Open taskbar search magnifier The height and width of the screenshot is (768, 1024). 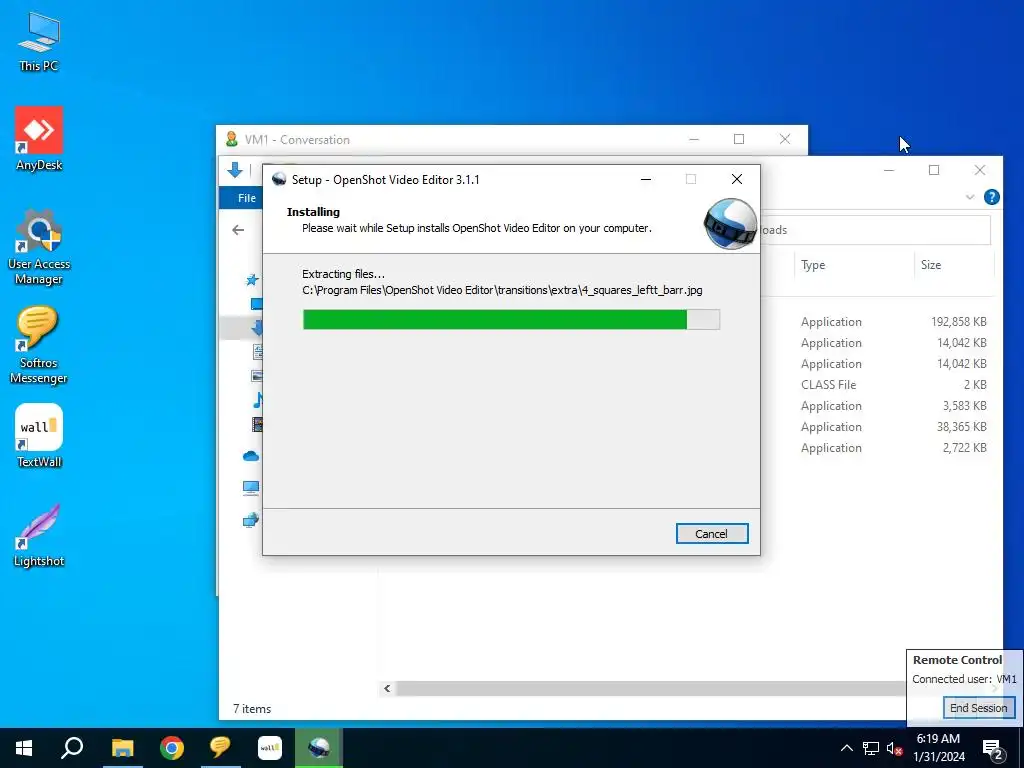coord(72,748)
